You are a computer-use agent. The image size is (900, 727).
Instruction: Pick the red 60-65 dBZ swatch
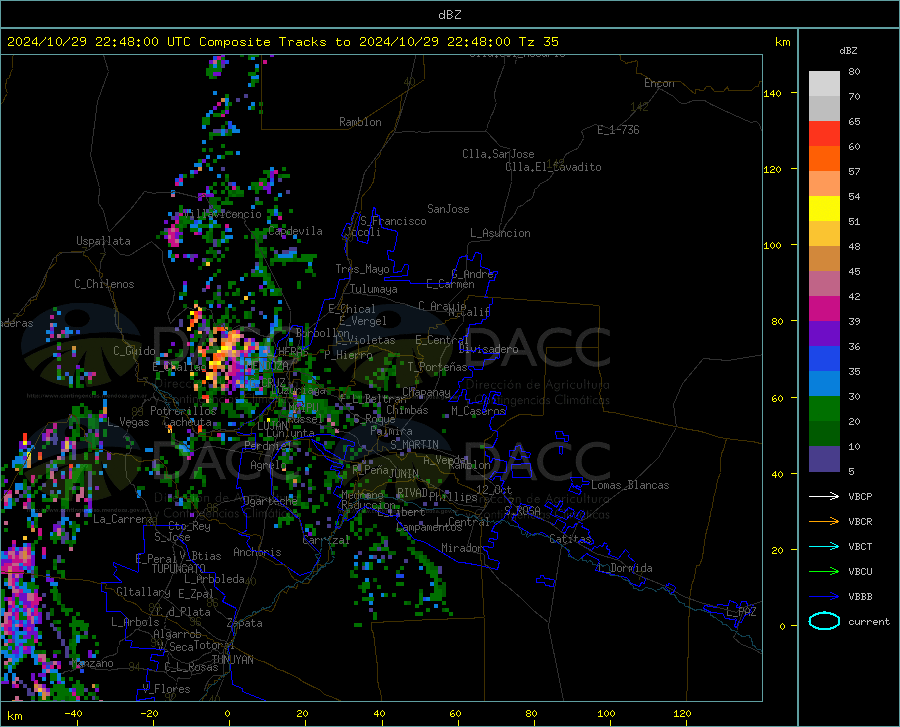point(824,134)
